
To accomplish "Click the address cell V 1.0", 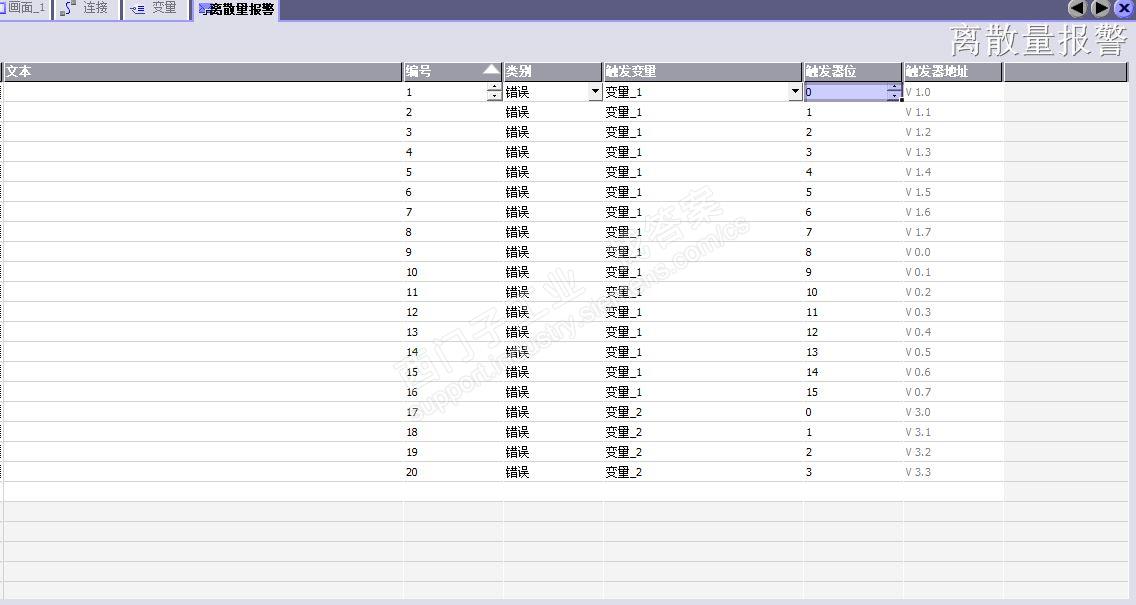I will [x=953, y=92].
